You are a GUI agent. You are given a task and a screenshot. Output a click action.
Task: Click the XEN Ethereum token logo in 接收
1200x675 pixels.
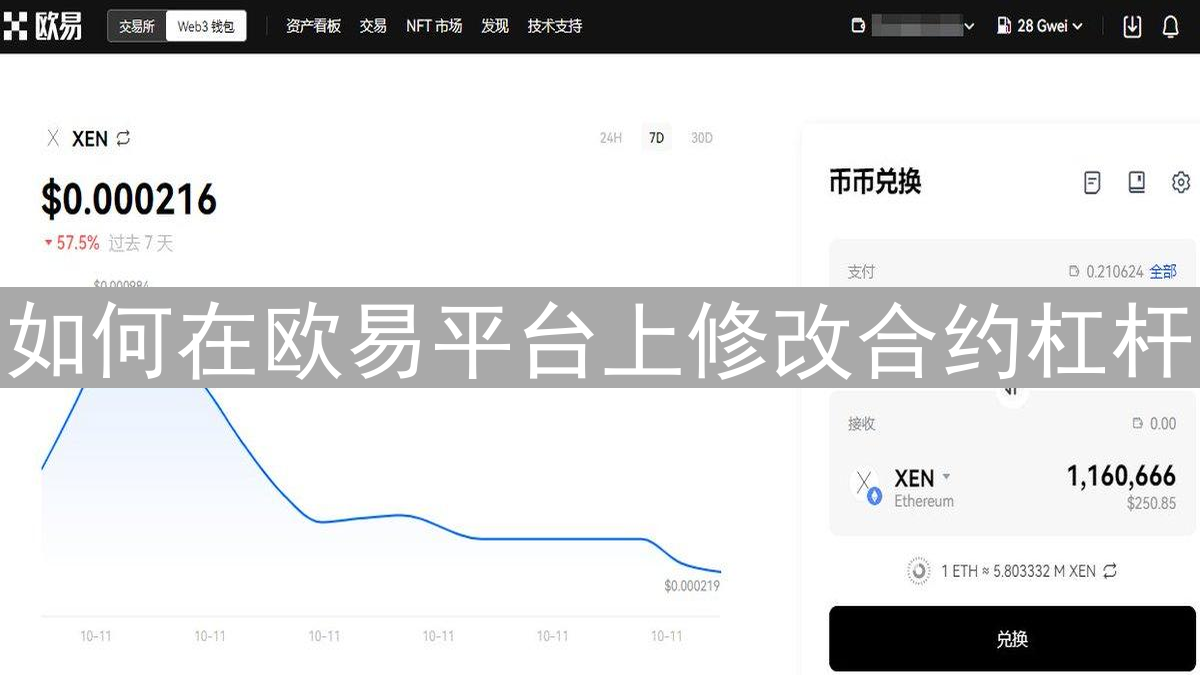point(866,486)
